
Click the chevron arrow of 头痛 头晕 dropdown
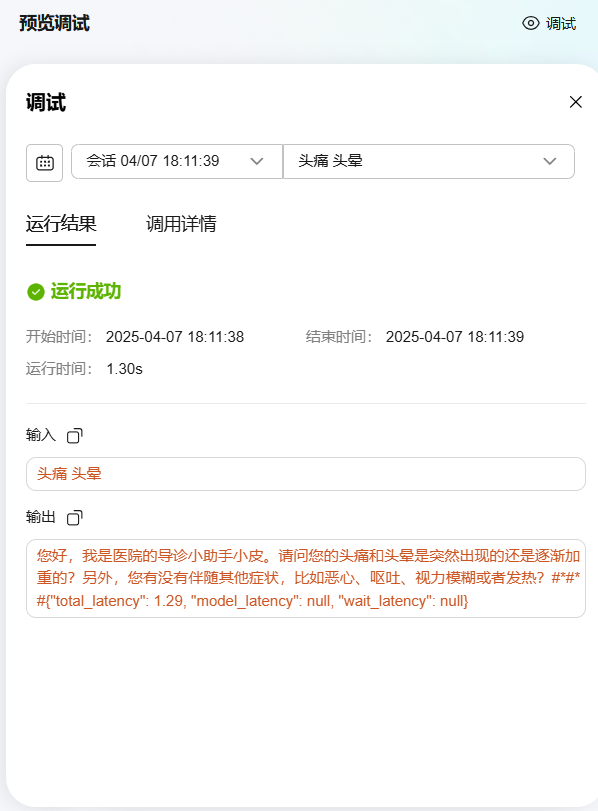550,161
